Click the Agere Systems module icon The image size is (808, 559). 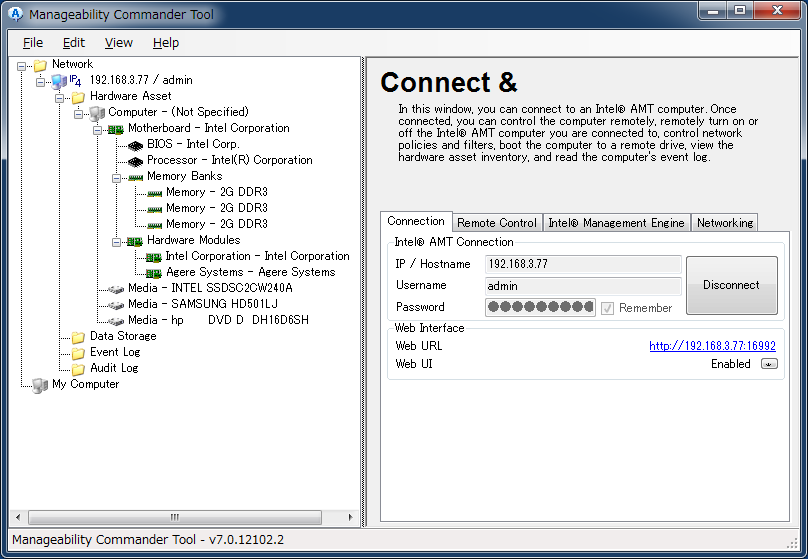click(154, 272)
